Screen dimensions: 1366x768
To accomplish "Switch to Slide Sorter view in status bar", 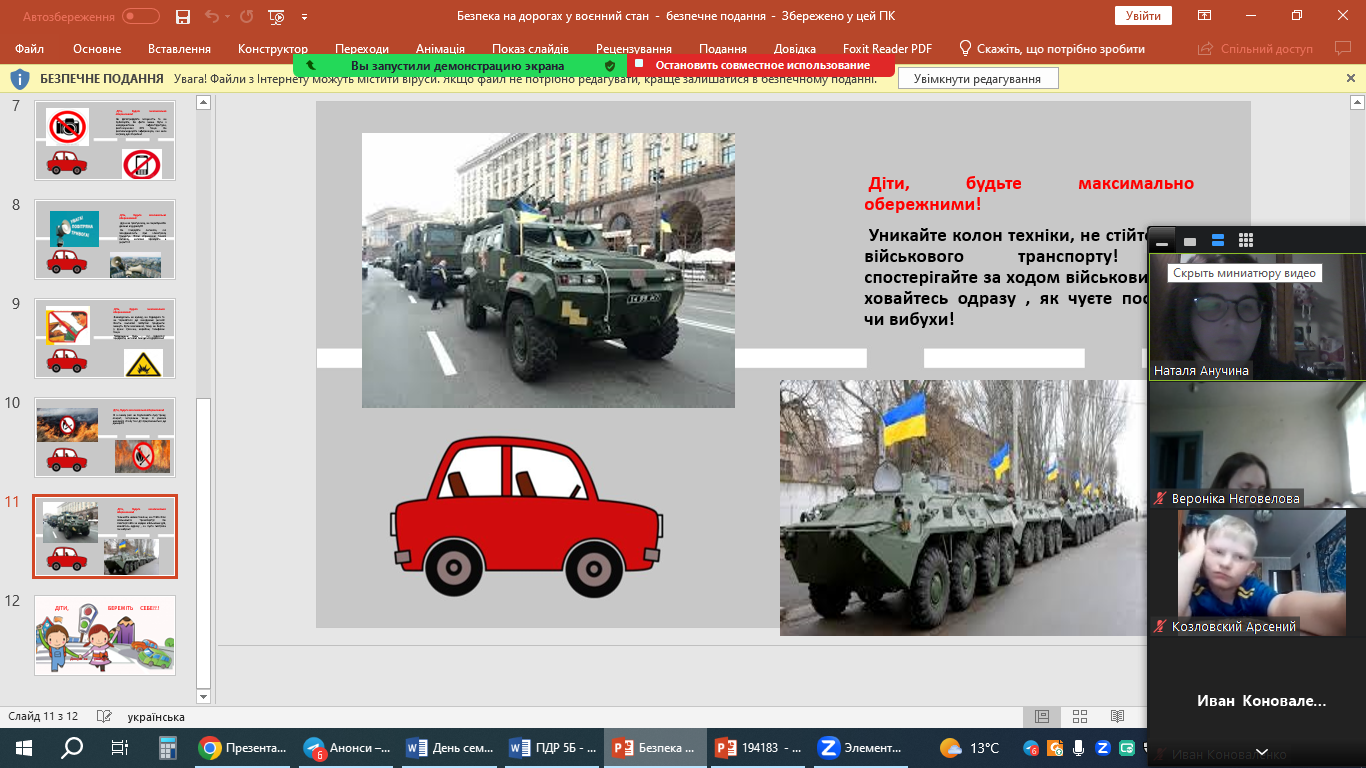I will [x=1079, y=717].
